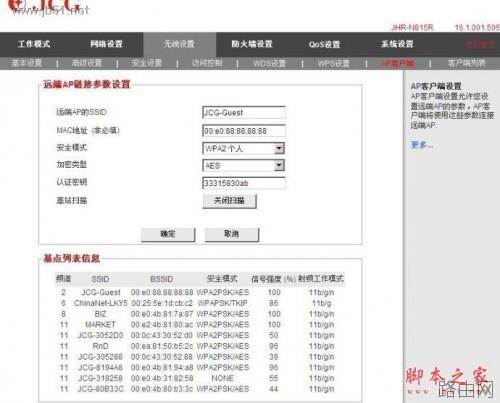Screen dimensions: 500x403
Task: Switch to the 安全设置 sub-tab
Action: pos(147,63)
